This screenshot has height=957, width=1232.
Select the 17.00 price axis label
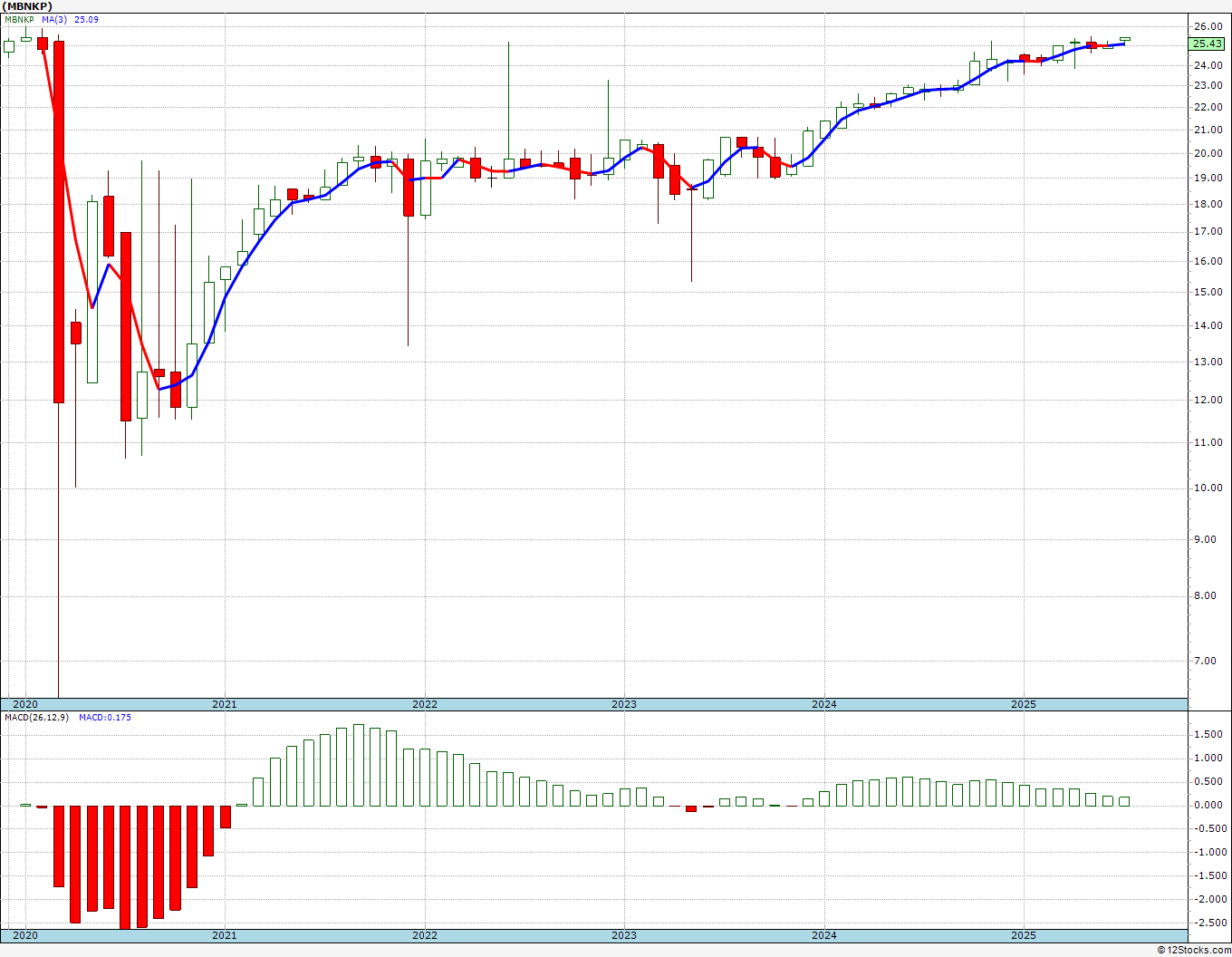1208,232
